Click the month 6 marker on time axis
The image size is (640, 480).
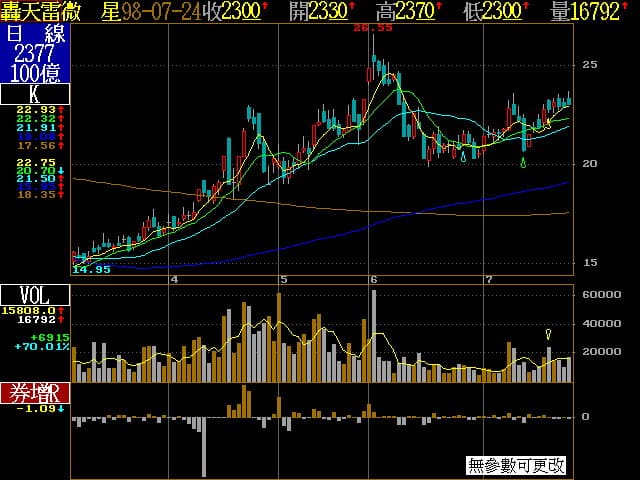373,279
